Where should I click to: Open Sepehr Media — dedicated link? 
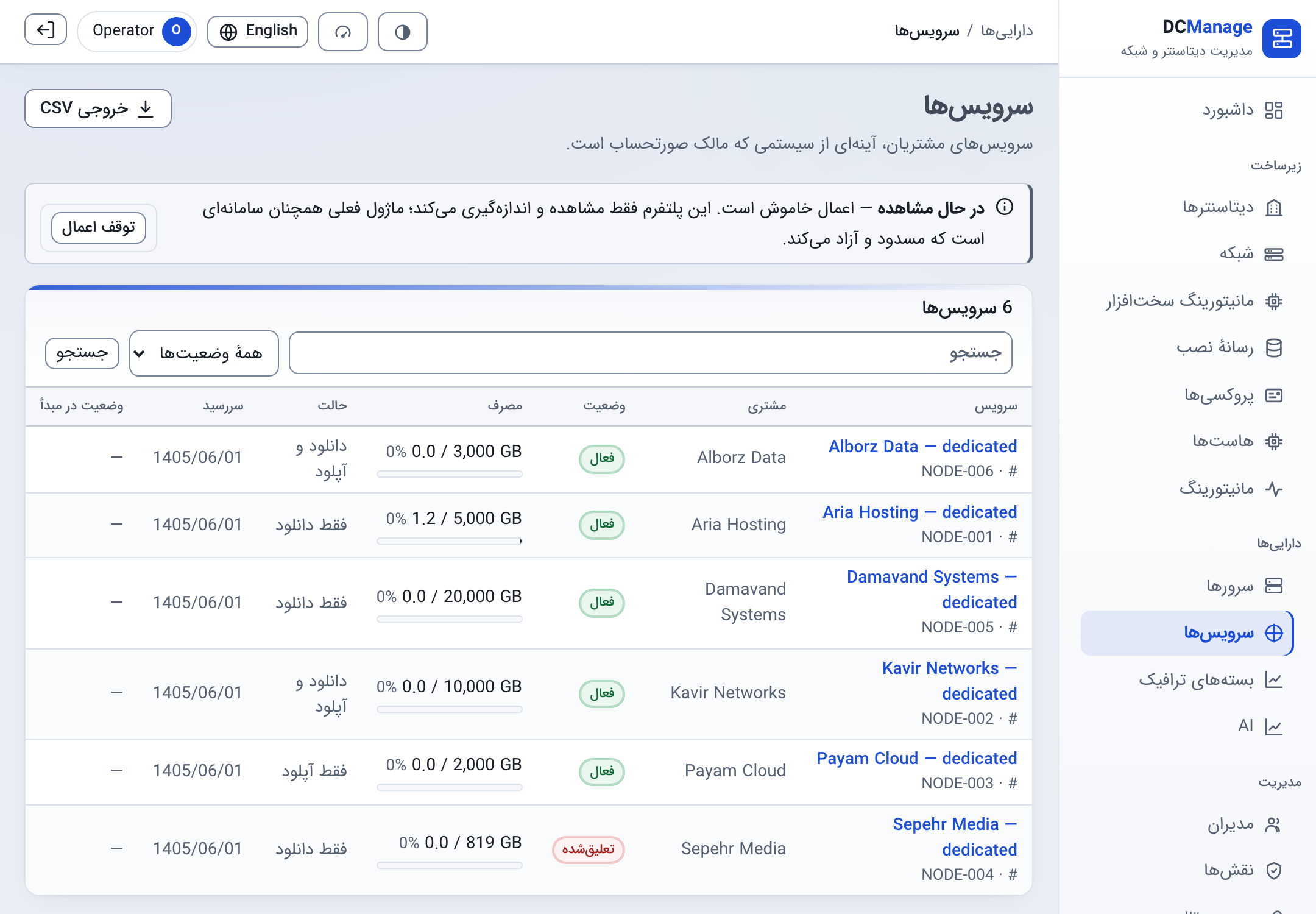(955, 837)
